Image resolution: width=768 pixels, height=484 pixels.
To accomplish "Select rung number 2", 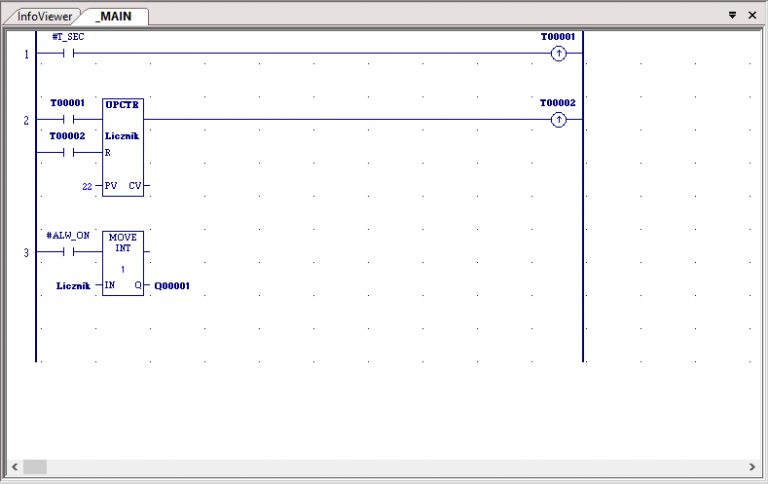I will [x=26, y=121].
